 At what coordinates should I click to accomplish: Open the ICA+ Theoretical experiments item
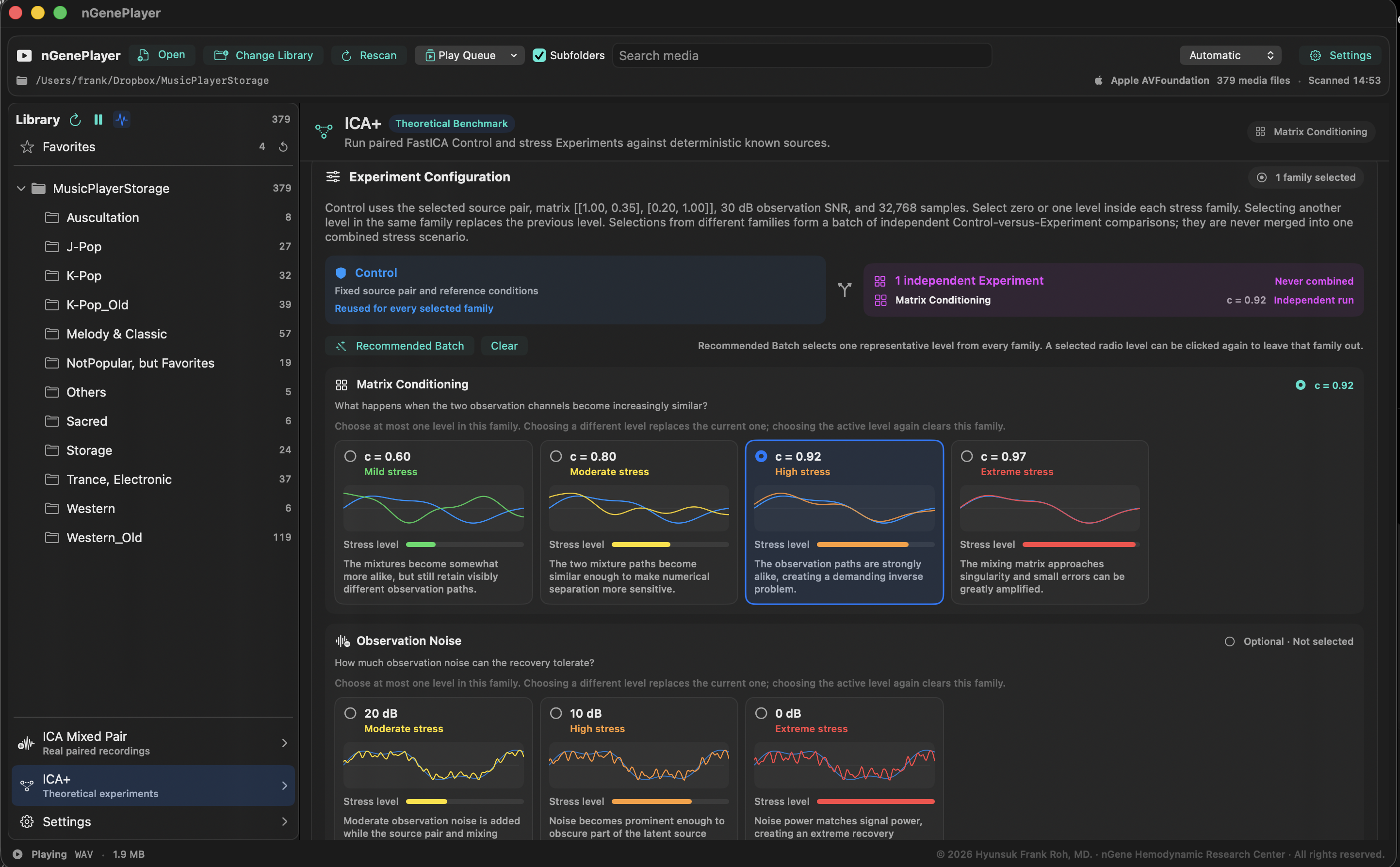click(x=153, y=786)
